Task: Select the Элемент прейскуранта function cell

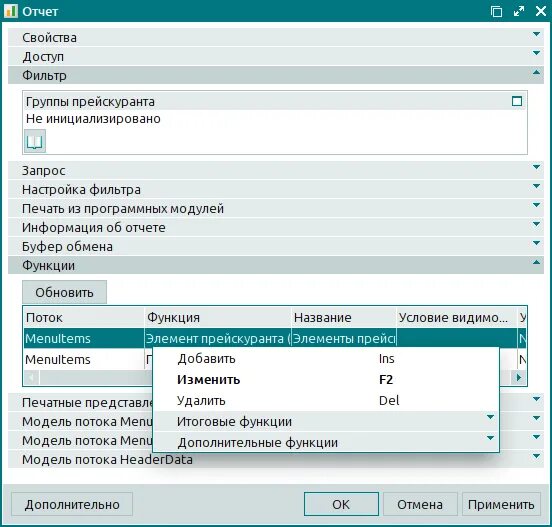Action: [x=218, y=338]
